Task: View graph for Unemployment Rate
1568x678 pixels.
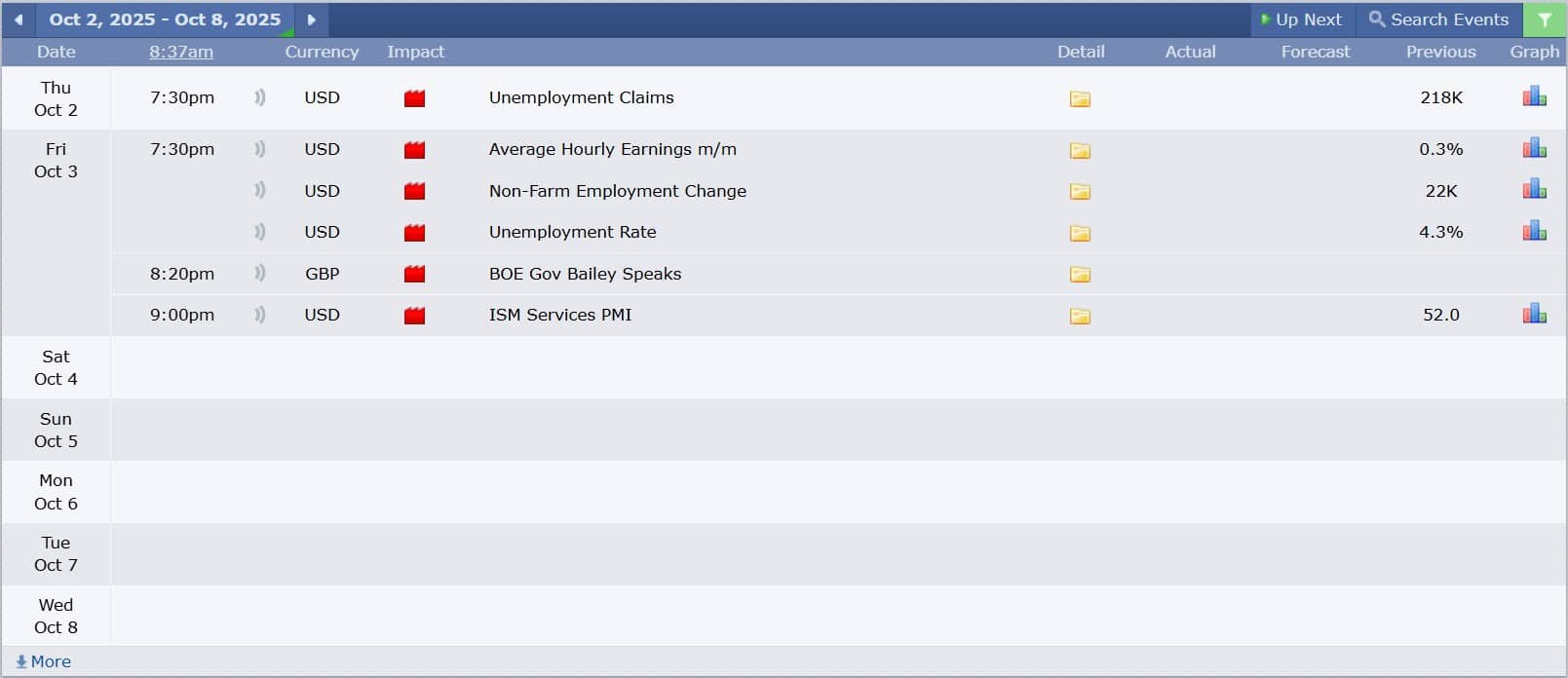Action: (1534, 231)
